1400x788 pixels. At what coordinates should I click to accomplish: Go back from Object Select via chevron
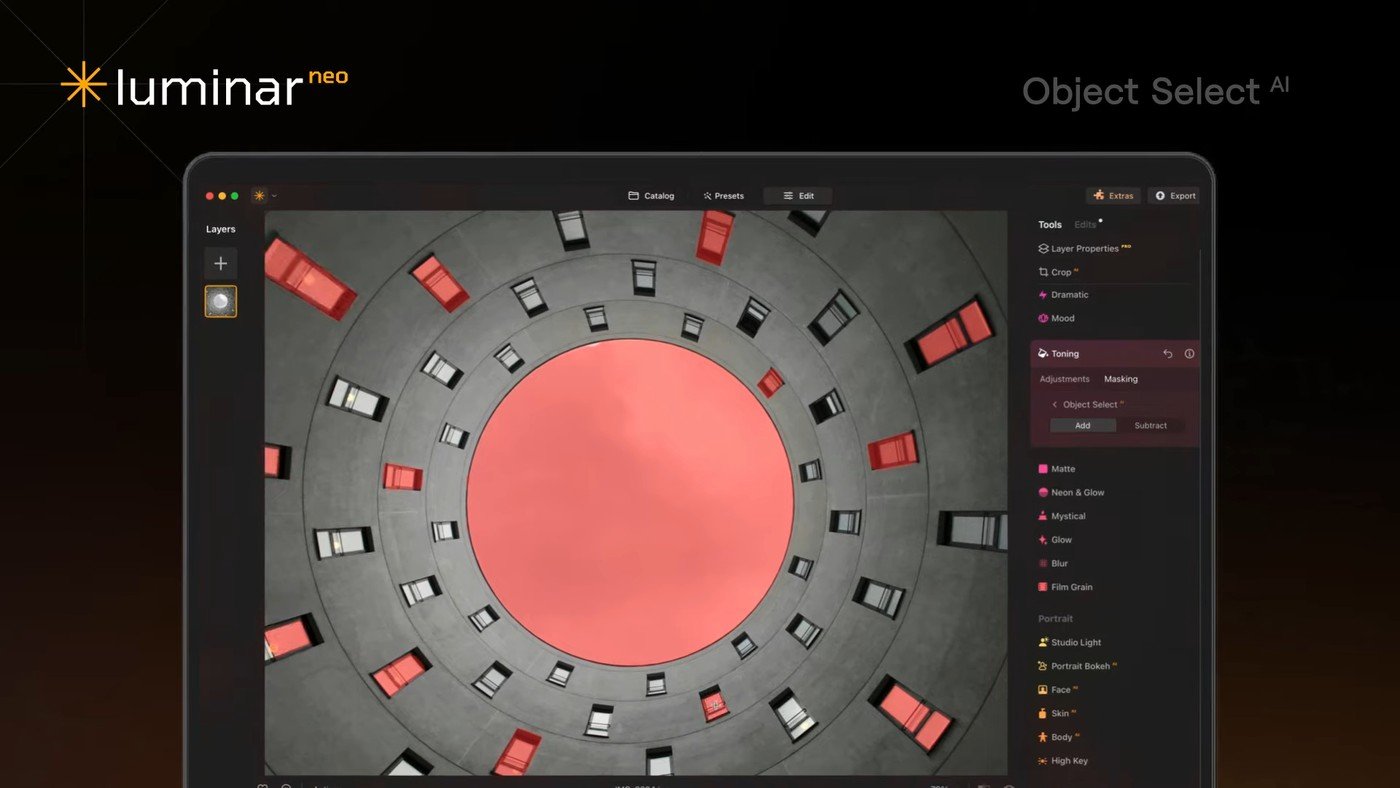coord(1055,405)
